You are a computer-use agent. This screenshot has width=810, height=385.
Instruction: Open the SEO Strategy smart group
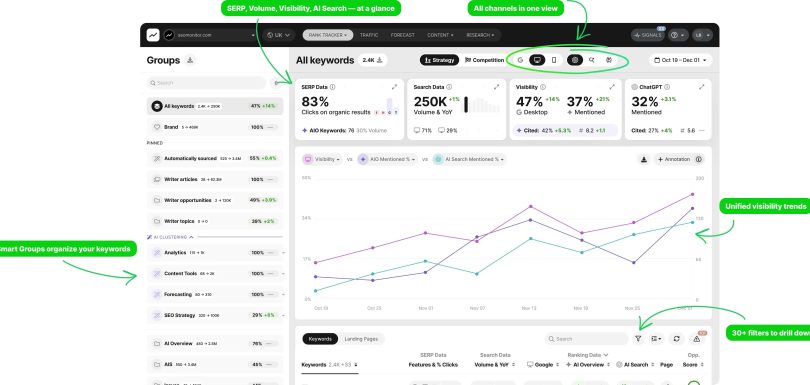coord(215,315)
